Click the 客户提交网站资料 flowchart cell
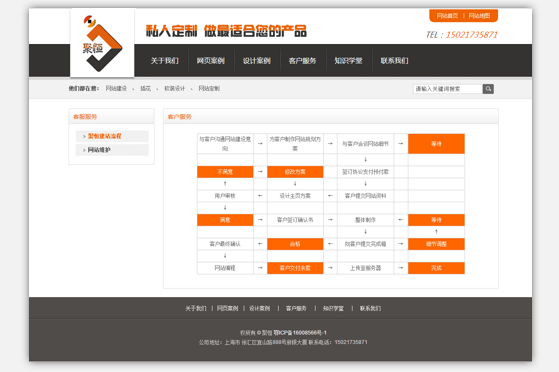 365,196
